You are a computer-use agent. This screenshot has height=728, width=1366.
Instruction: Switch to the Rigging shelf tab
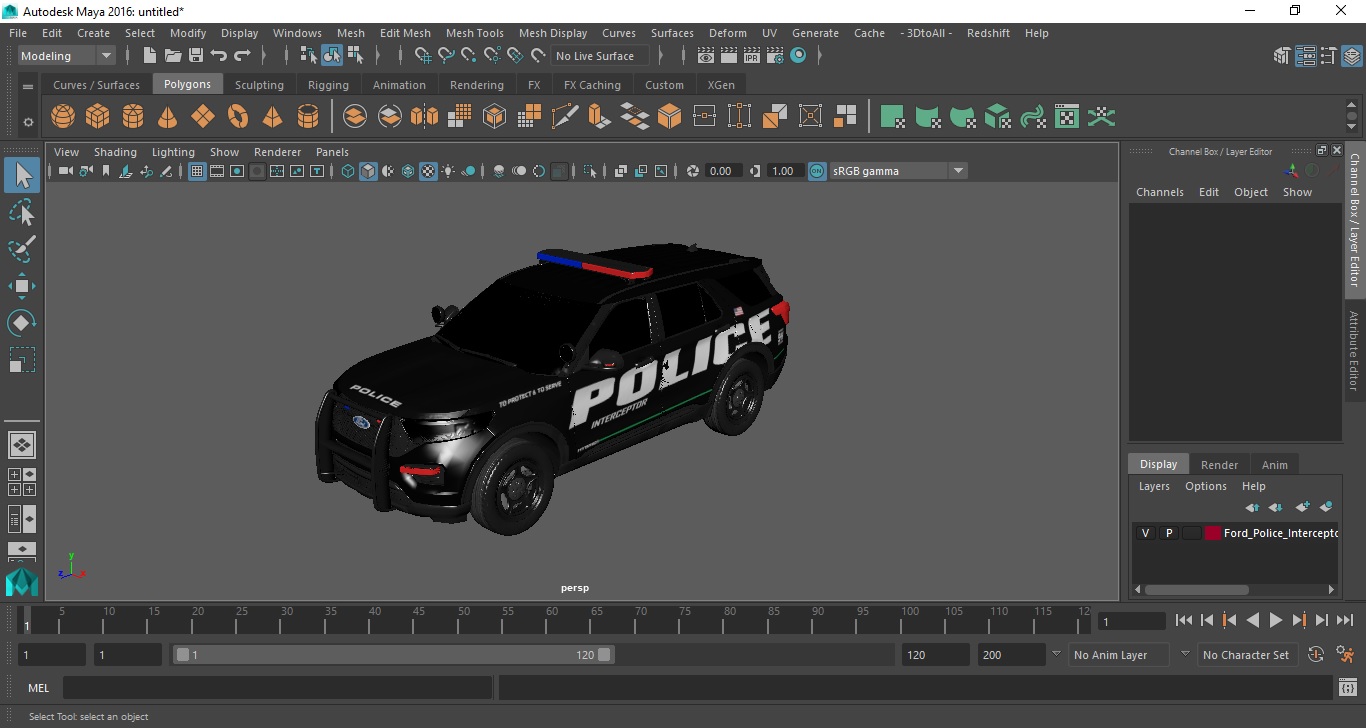click(328, 85)
